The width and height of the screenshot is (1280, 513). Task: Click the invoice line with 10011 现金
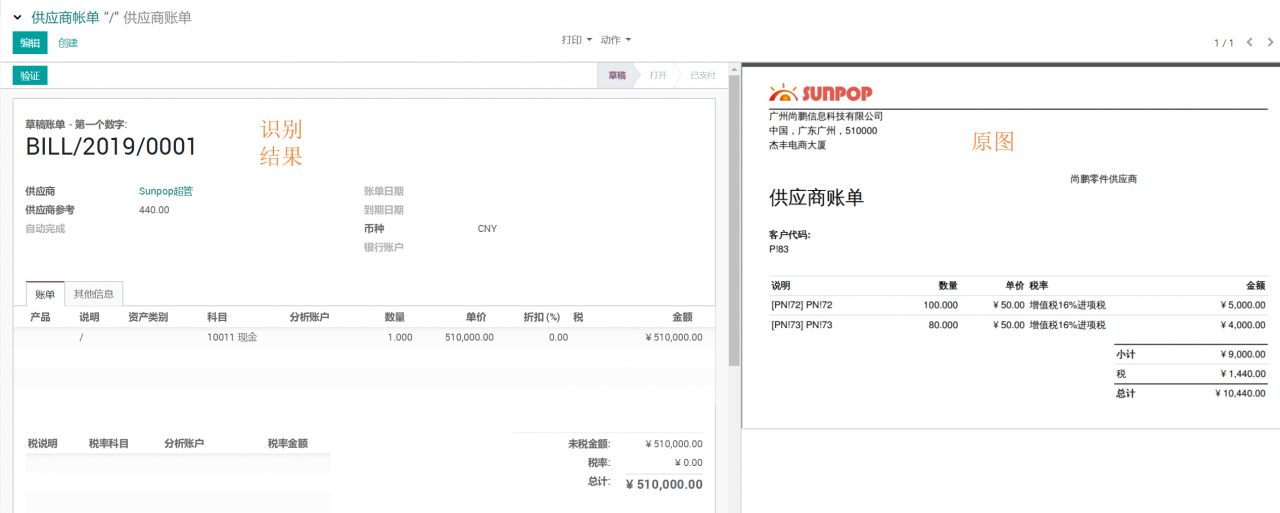click(x=232, y=337)
